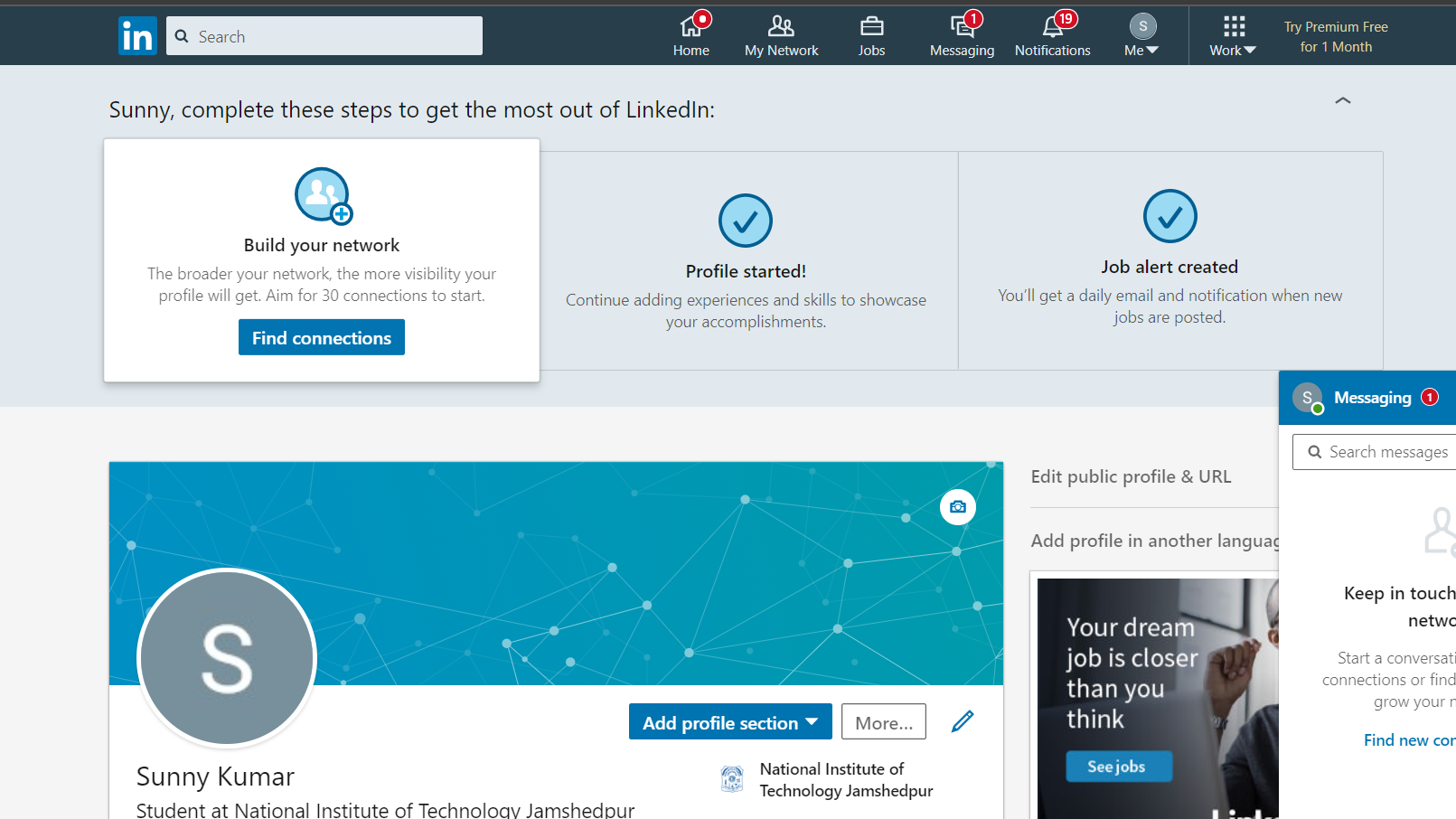Open the Job alert created card heading
Screen dimensions: 1456x819
coord(1169,267)
